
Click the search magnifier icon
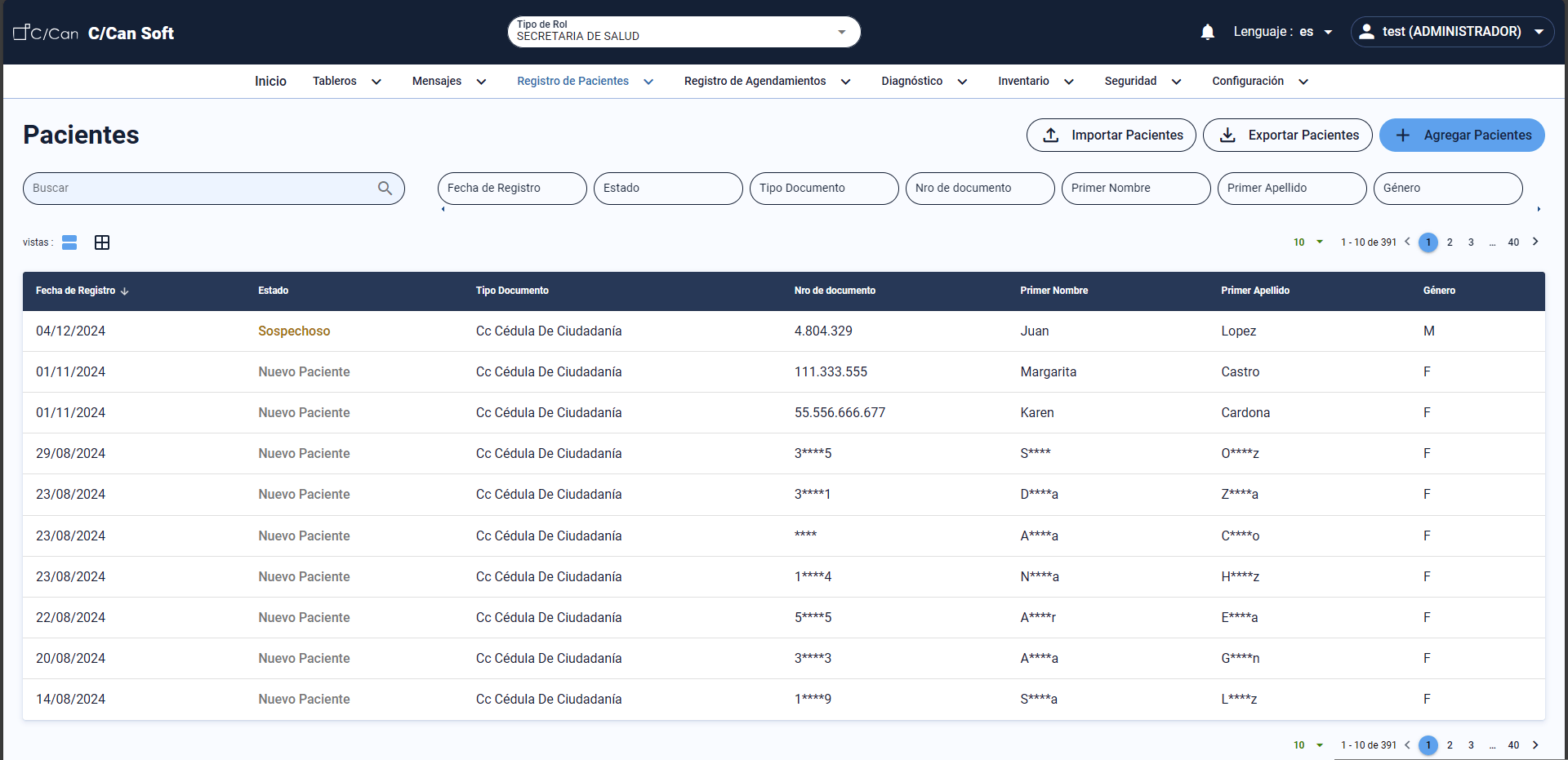tap(385, 188)
